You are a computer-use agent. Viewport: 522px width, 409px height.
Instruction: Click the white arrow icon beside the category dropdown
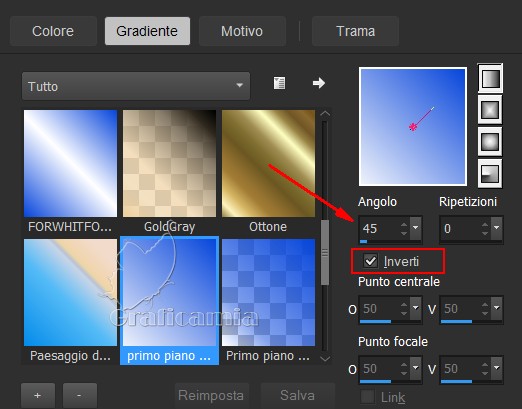[319, 83]
